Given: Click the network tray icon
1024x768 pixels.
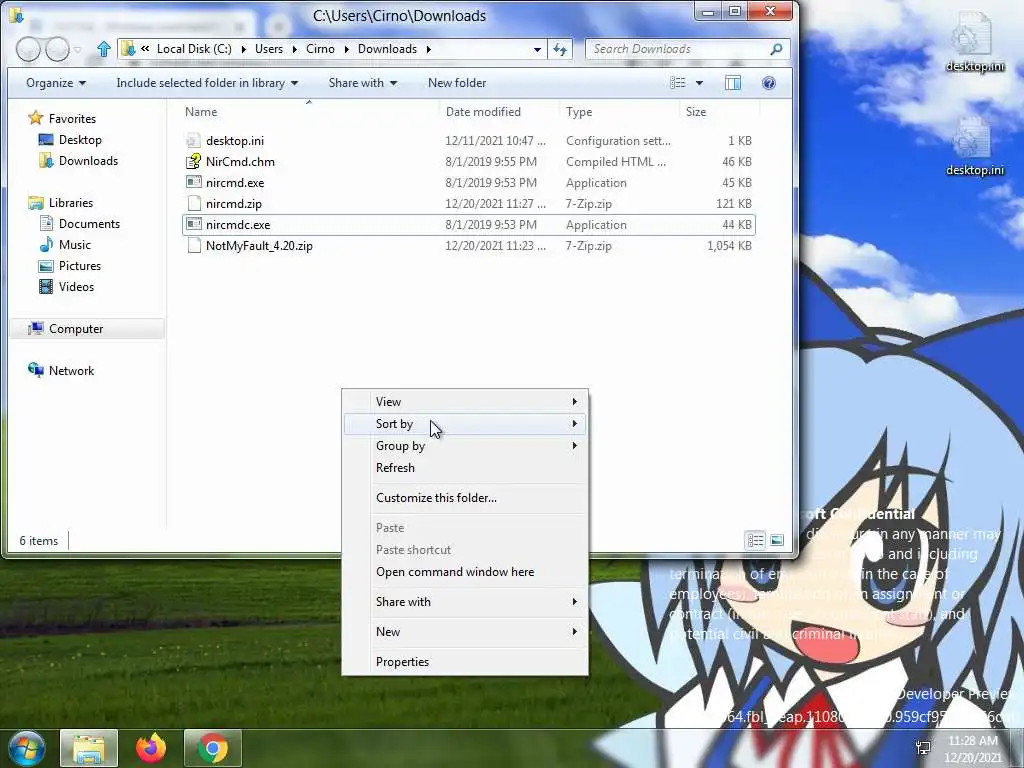Looking at the screenshot, I should pos(923,748).
